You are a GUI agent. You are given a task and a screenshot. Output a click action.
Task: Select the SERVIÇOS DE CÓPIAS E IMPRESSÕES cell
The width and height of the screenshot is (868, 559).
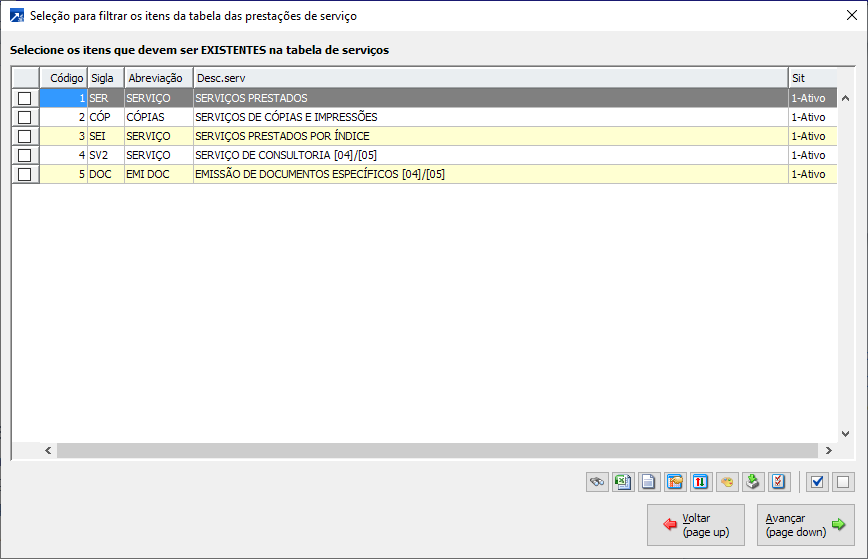point(490,117)
